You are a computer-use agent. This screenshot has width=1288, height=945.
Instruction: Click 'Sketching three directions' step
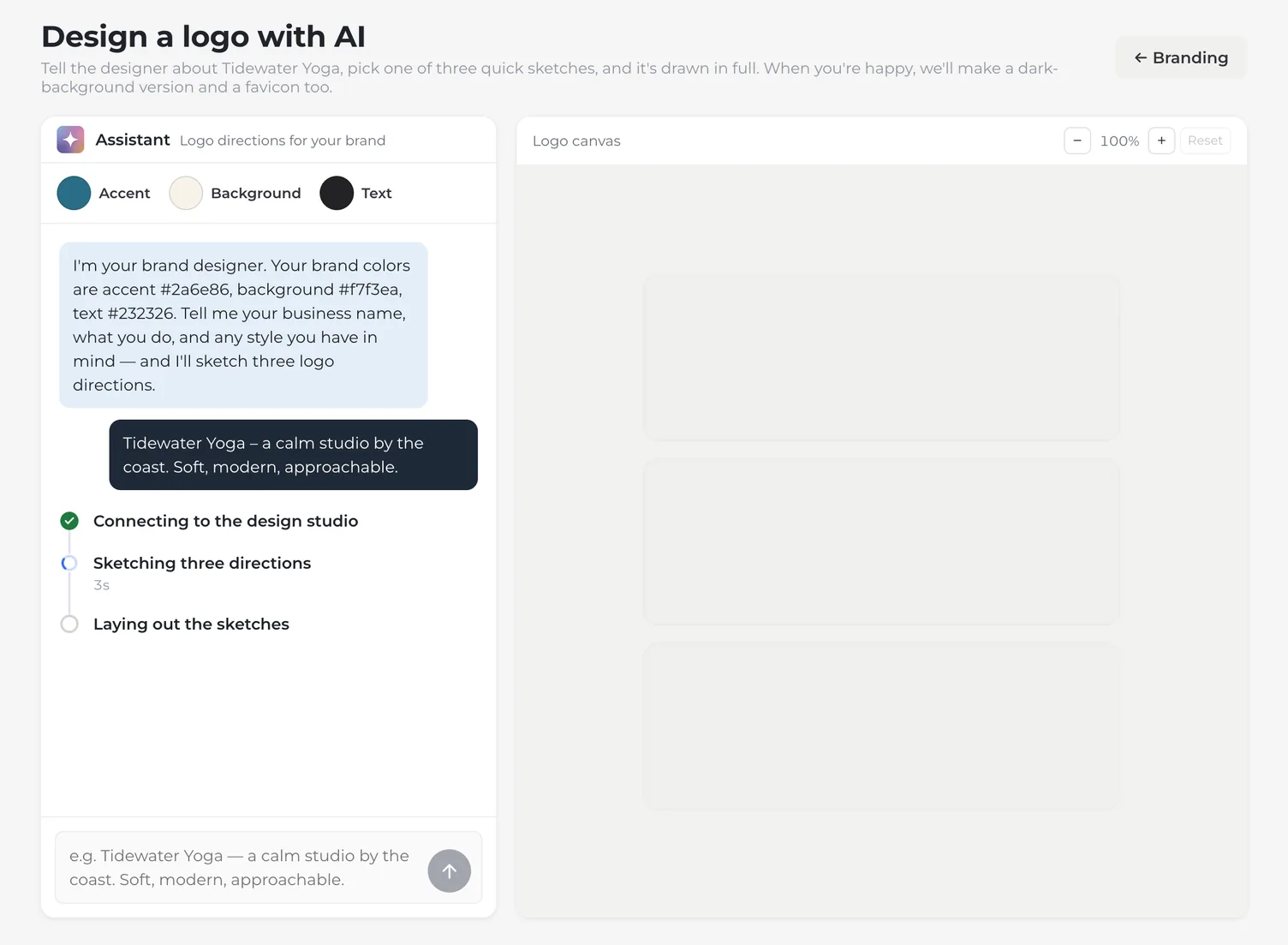[202, 563]
